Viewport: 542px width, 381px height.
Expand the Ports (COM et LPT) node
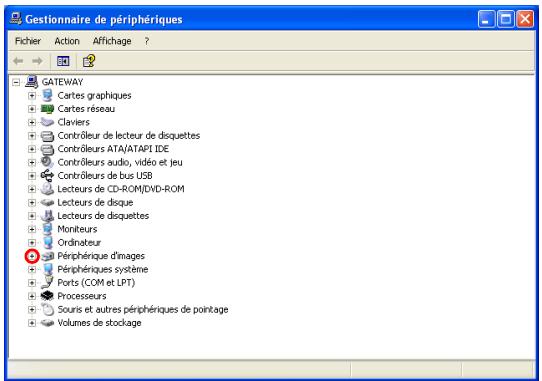(32, 283)
